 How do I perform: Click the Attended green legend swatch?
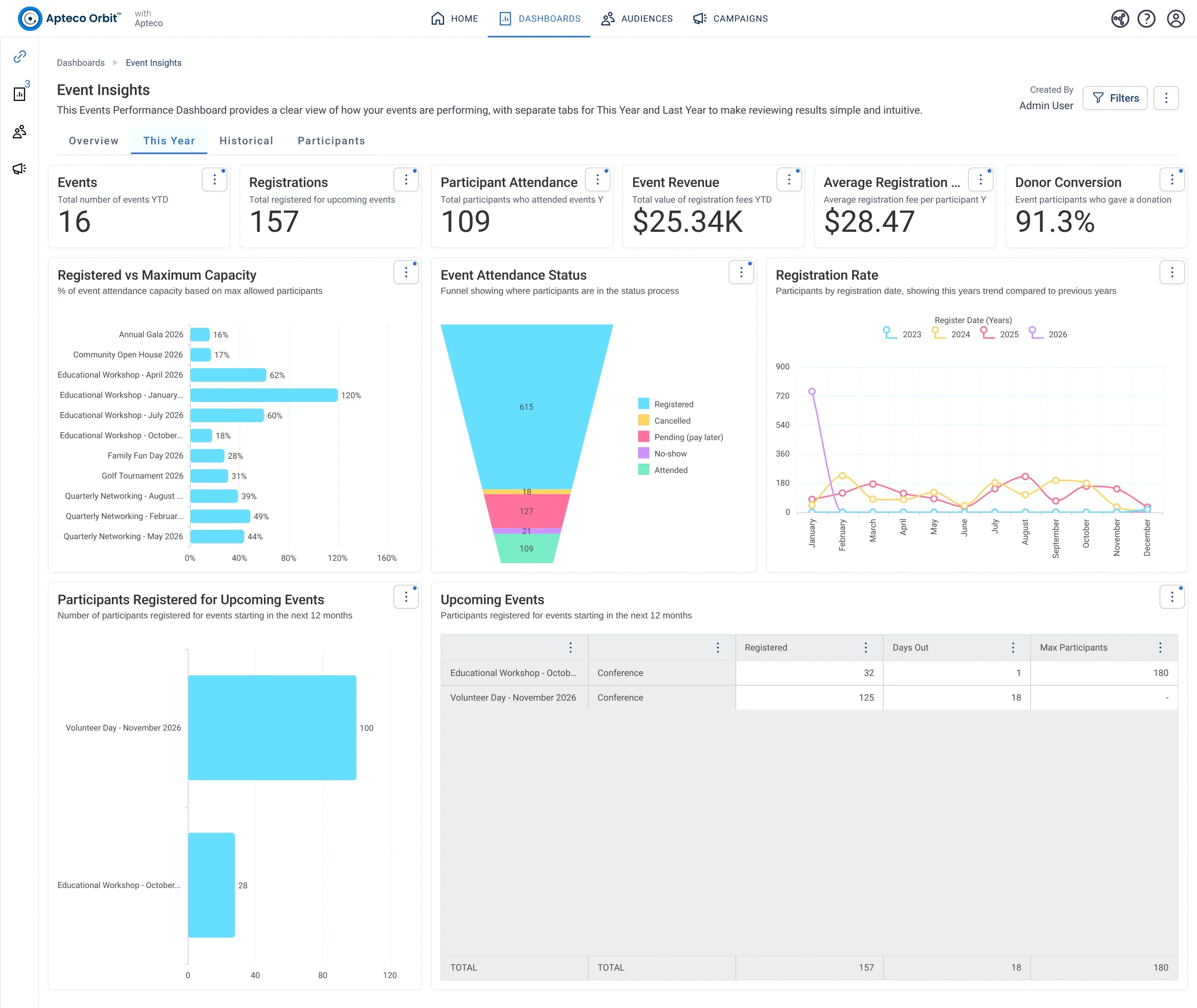click(644, 470)
